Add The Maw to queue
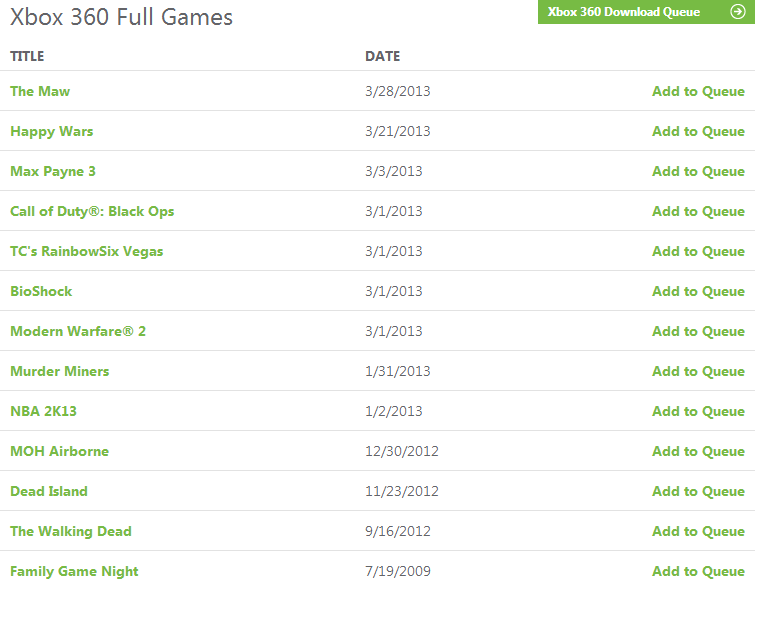 pos(698,91)
